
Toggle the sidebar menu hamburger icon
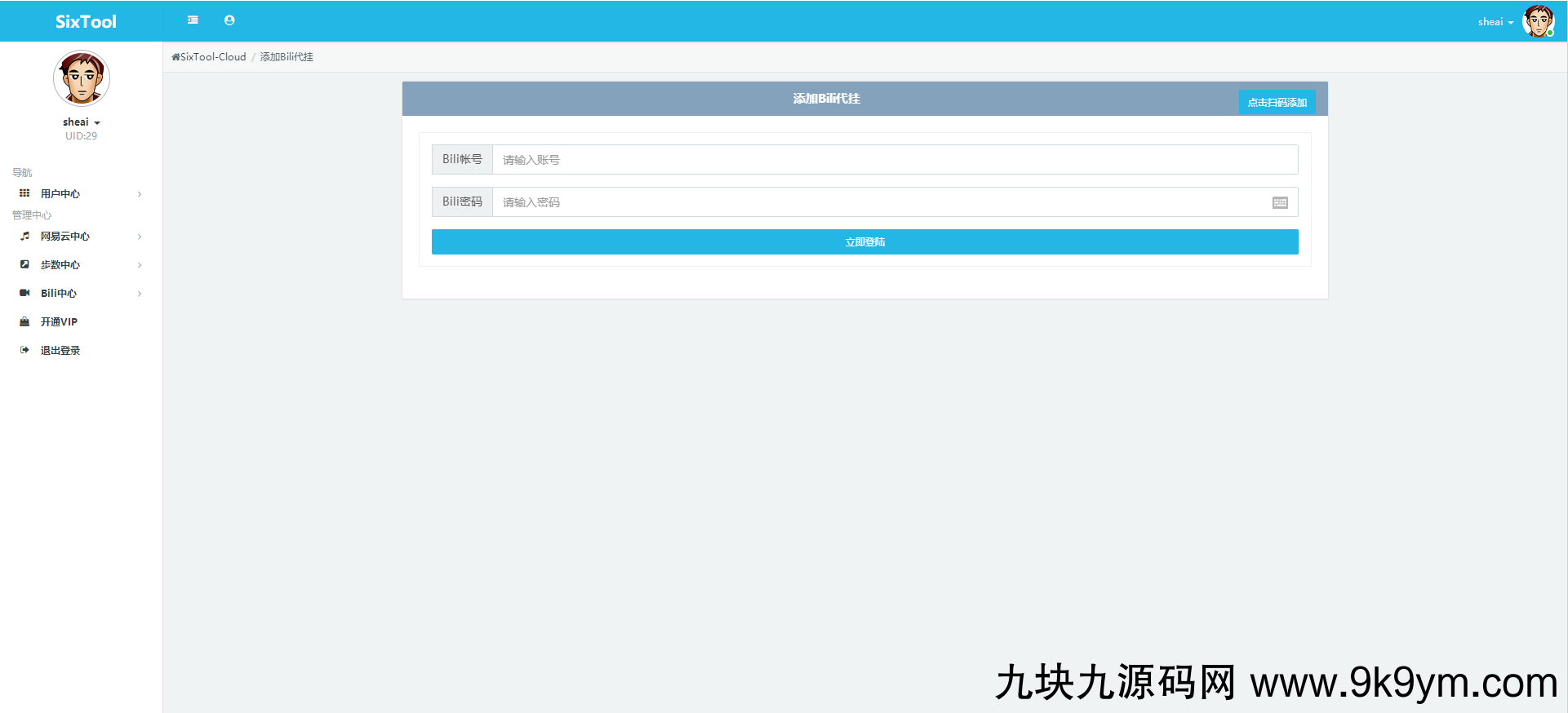[x=193, y=20]
